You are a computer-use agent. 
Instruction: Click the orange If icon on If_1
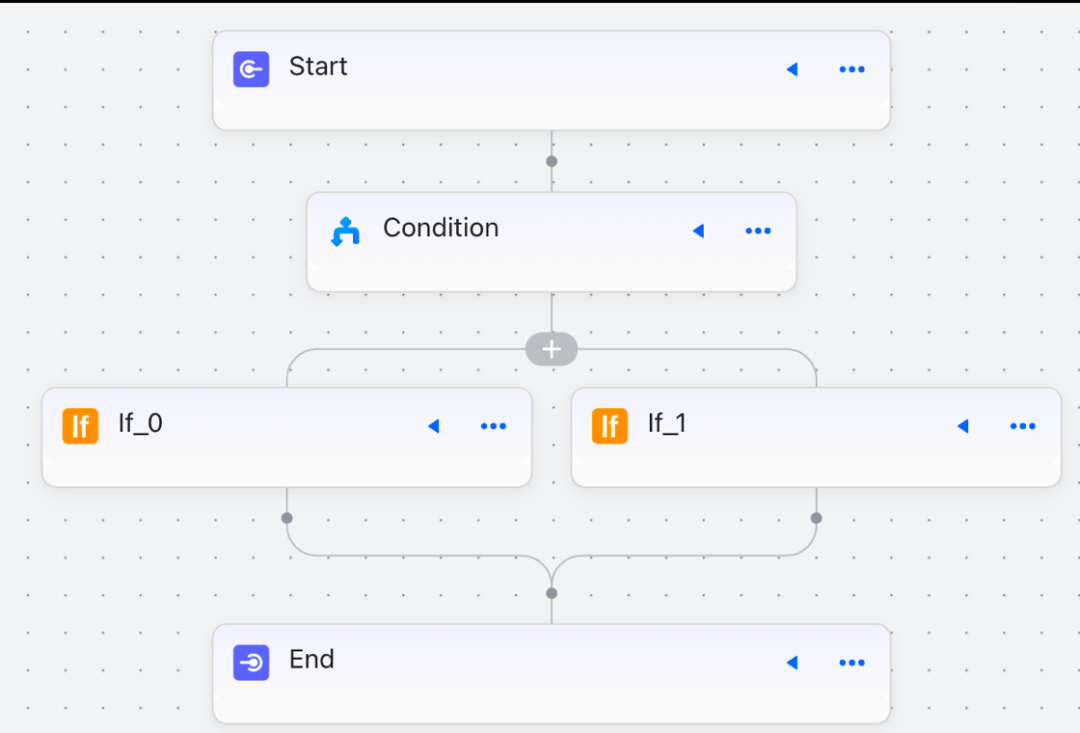point(610,426)
